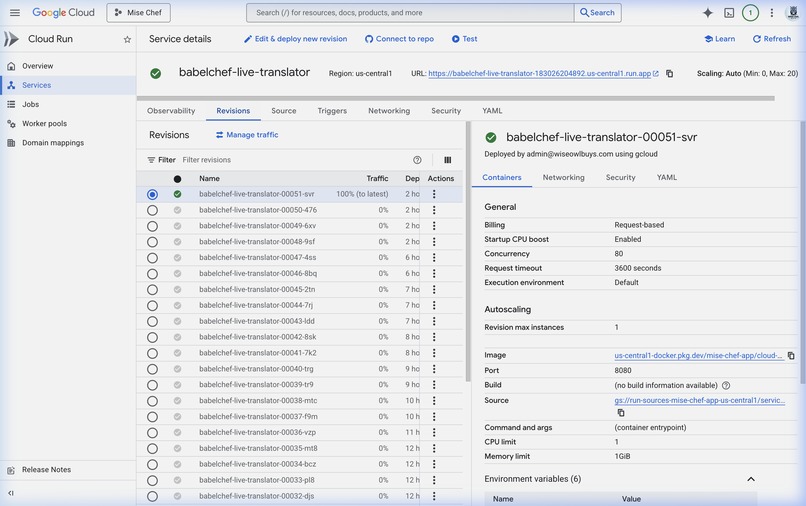Viewport: 806px width, 506px height.
Task: Open revision detail Networking tab
Action: (563, 177)
